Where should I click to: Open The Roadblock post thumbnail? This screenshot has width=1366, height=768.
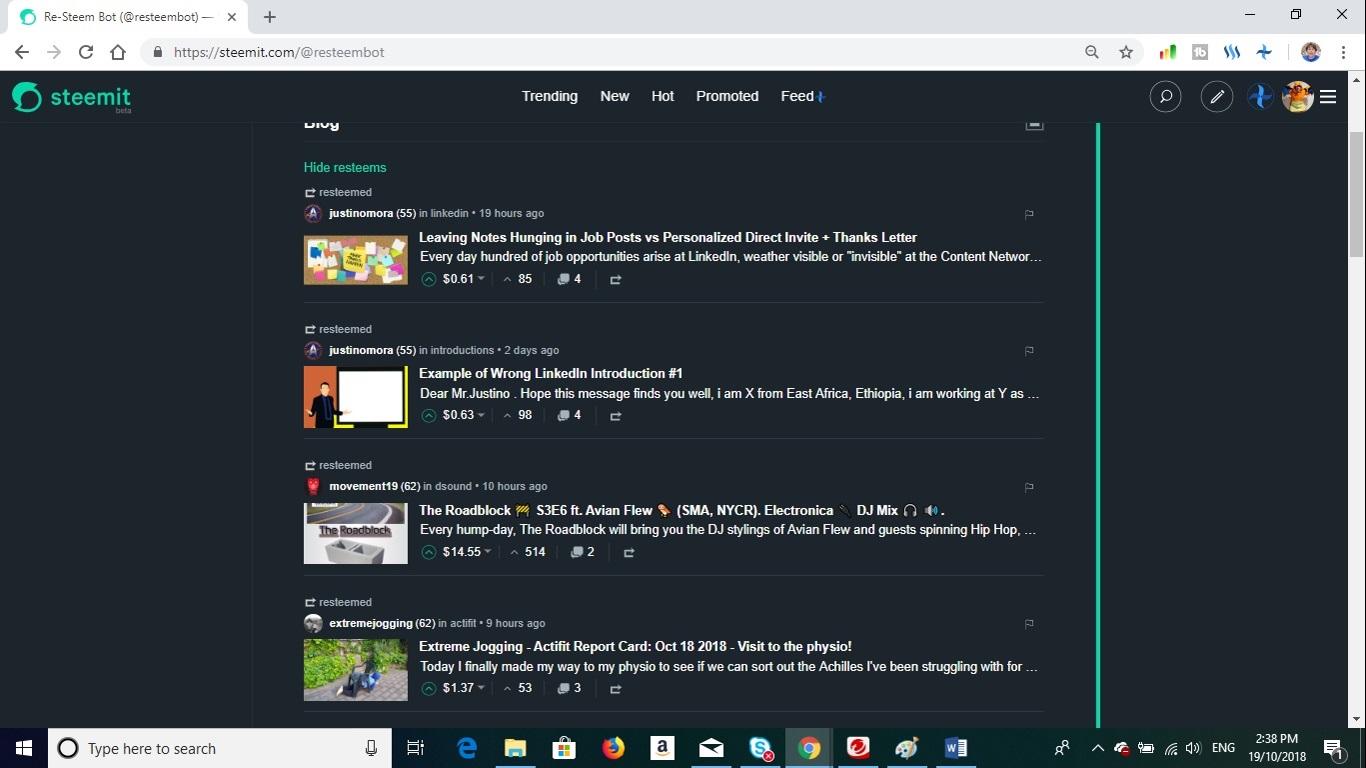coord(356,533)
